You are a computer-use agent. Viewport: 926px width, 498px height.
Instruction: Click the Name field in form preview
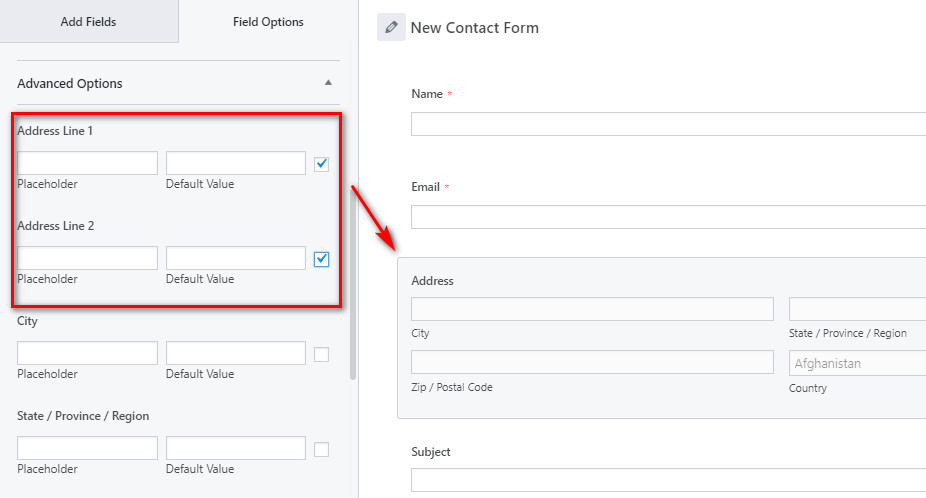(x=668, y=123)
